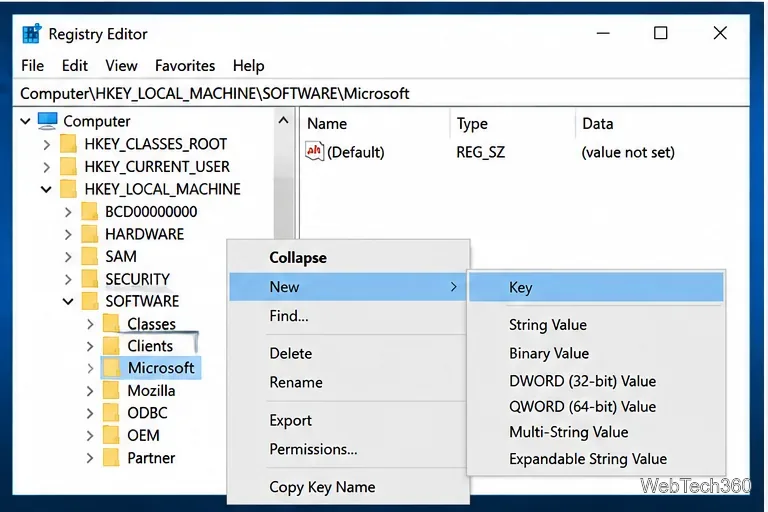Click the SOFTWARE folder icon
The image size is (768, 512).
pyautogui.click(x=90, y=301)
